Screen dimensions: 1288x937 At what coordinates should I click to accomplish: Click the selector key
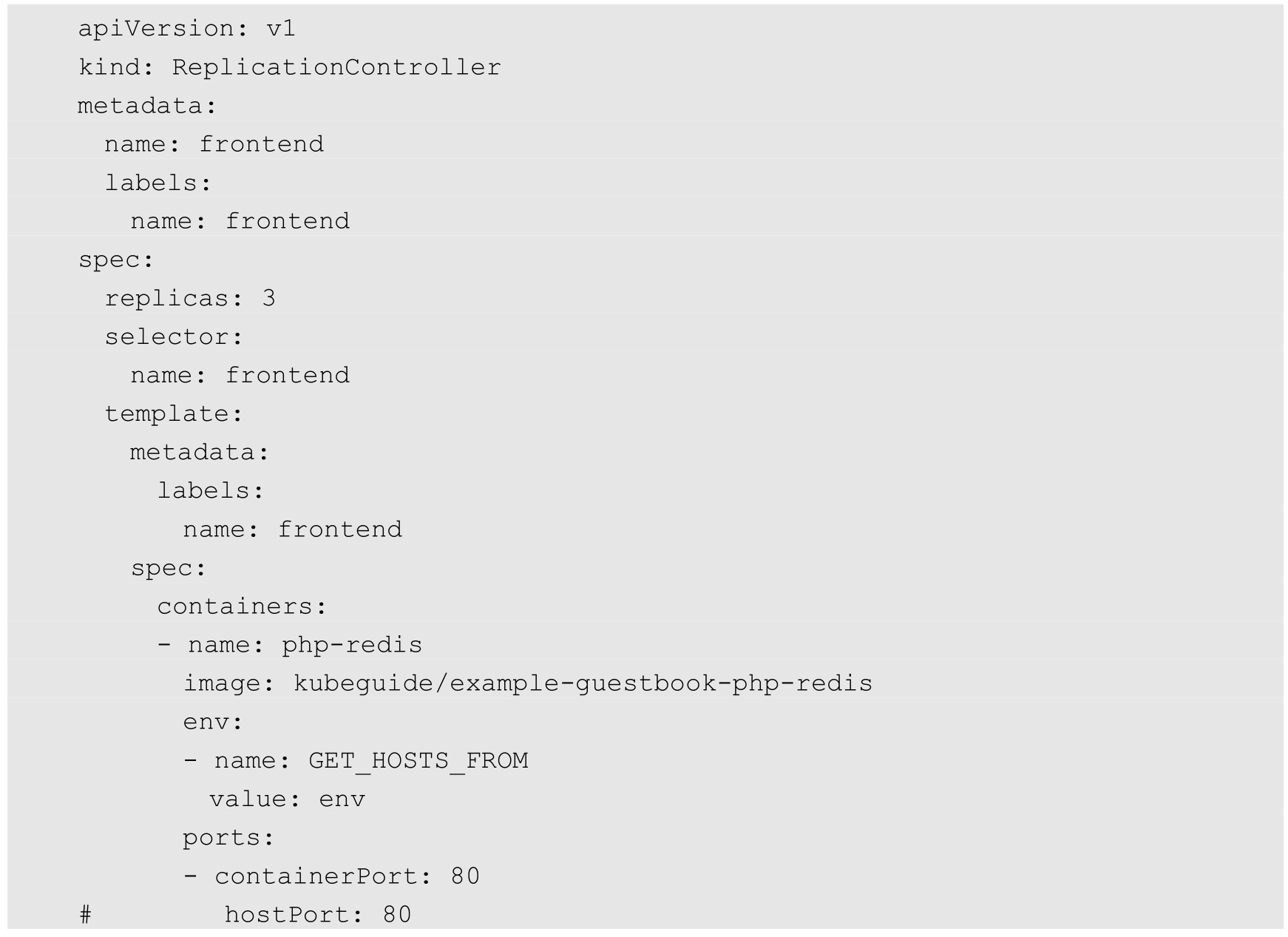(172, 336)
